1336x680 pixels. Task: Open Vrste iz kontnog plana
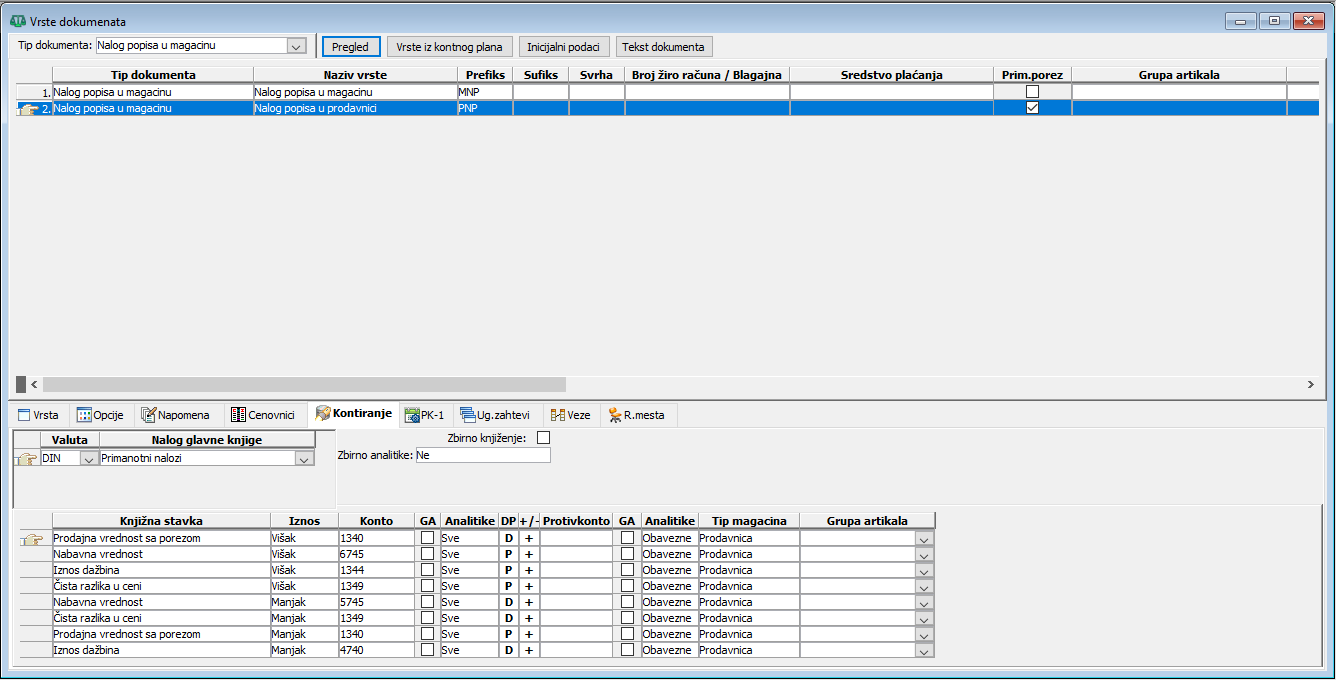(x=450, y=47)
